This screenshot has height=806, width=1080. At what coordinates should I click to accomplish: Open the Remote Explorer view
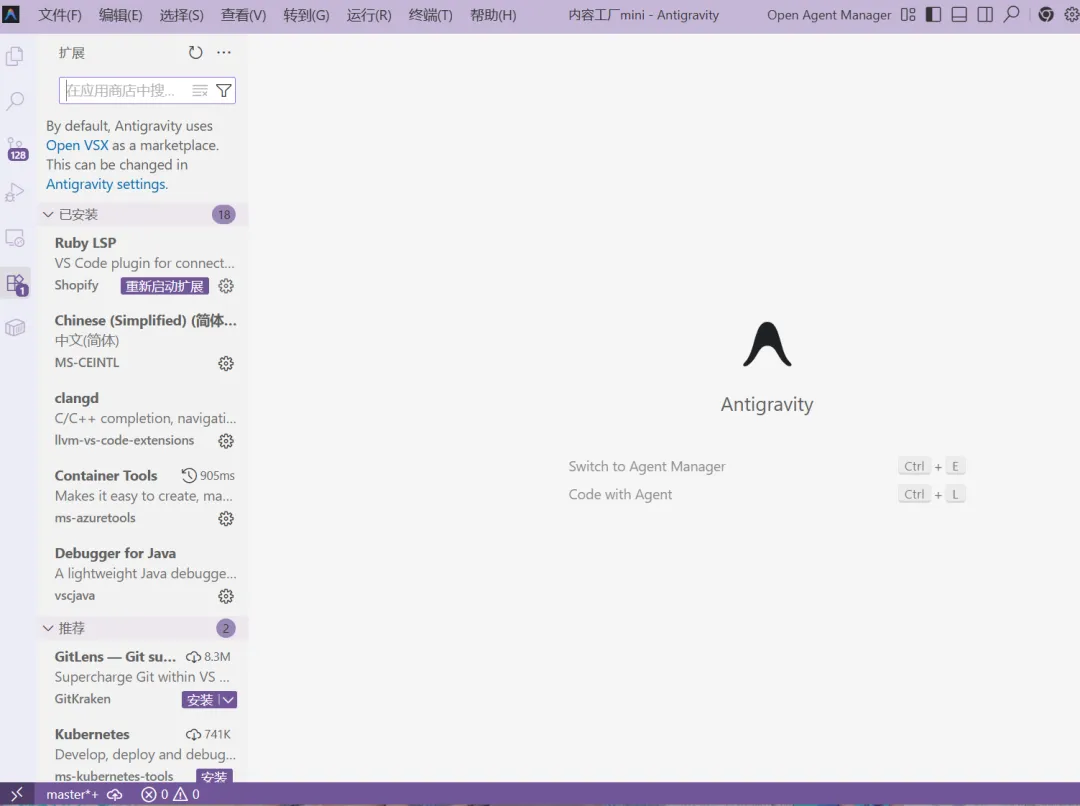point(15,238)
